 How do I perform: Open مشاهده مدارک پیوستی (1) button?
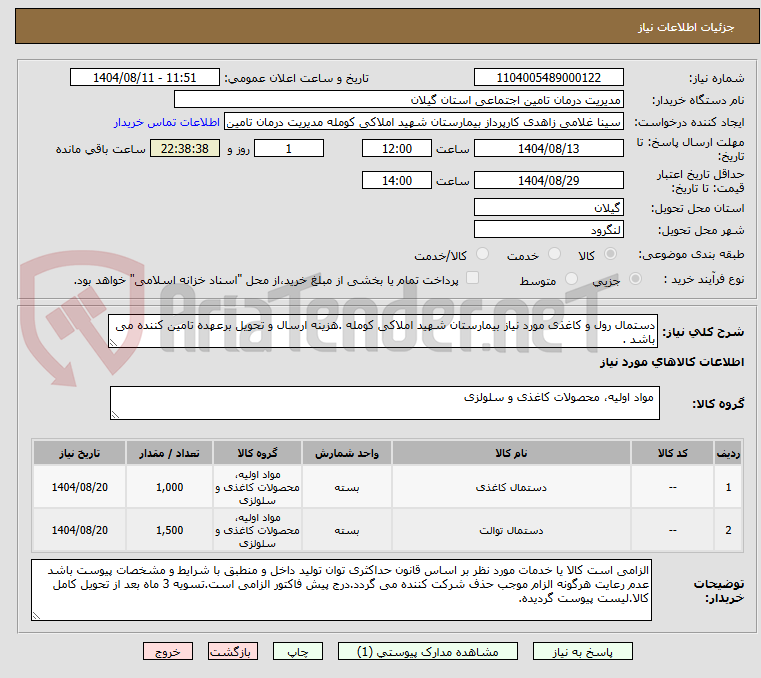click(x=428, y=651)
